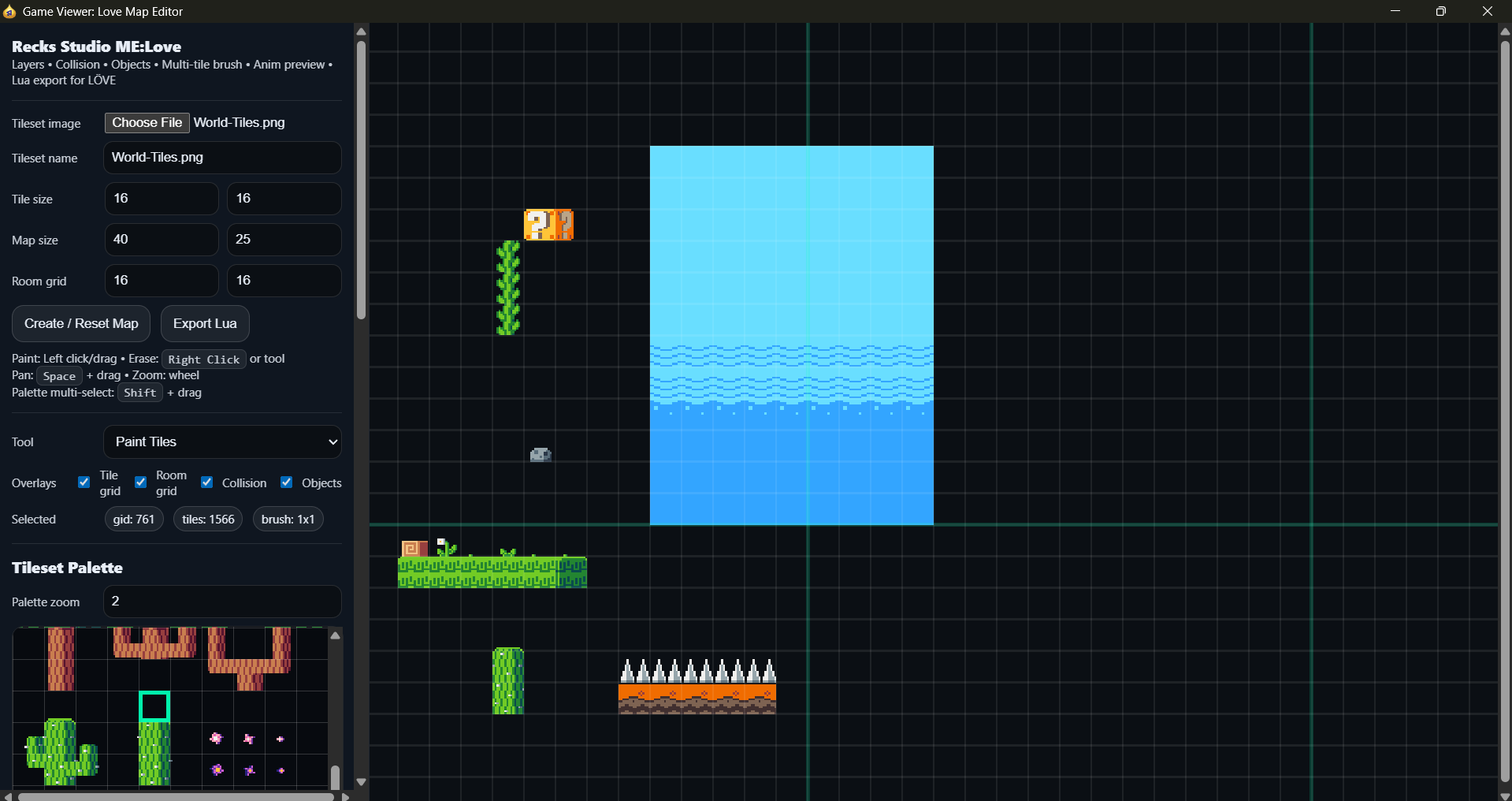
Task: Click the 'brush: 1x1' label
Action: point(288,520)
